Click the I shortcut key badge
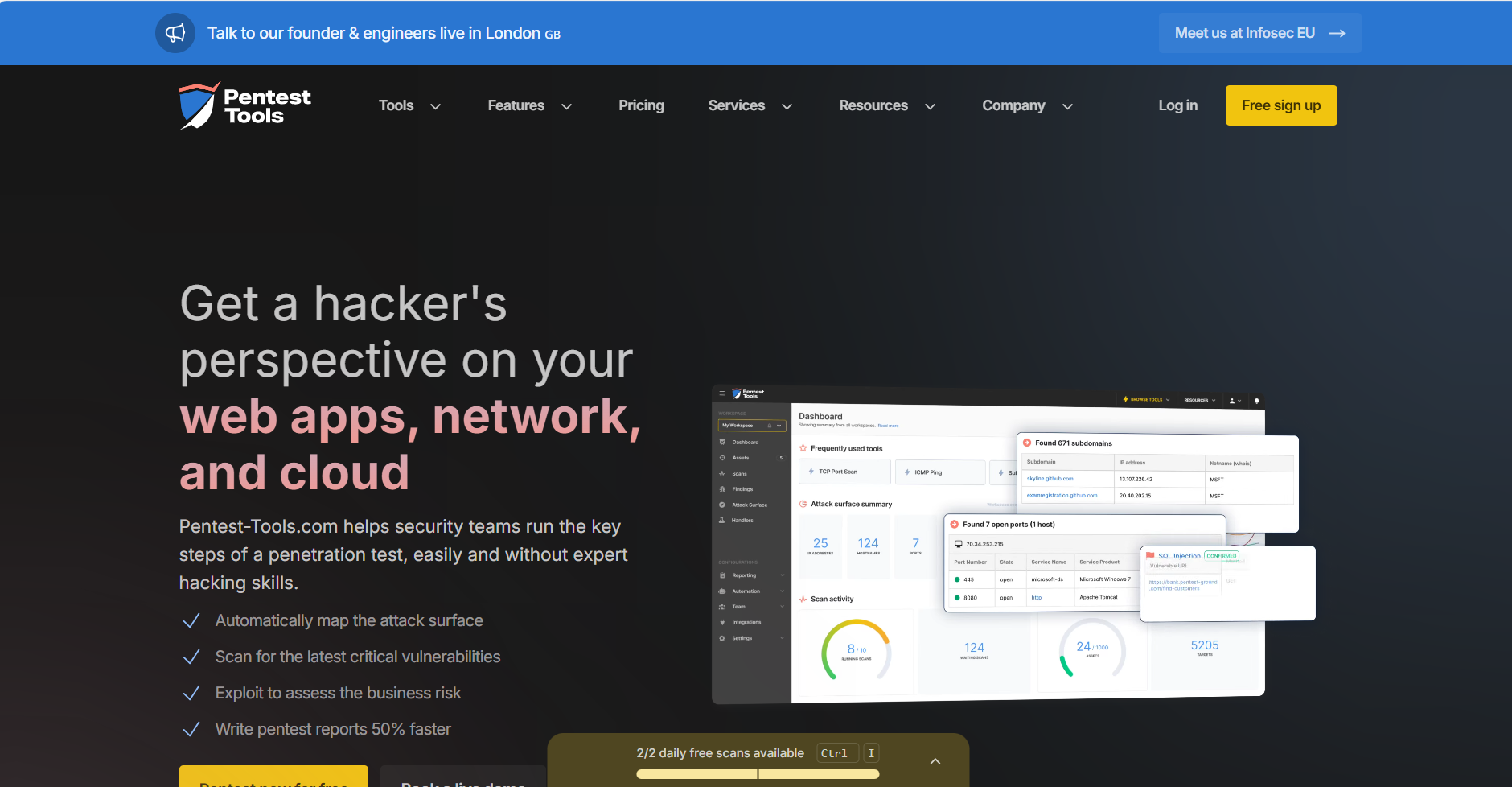This screenshot has height=787, width=1512. [871, 753]
